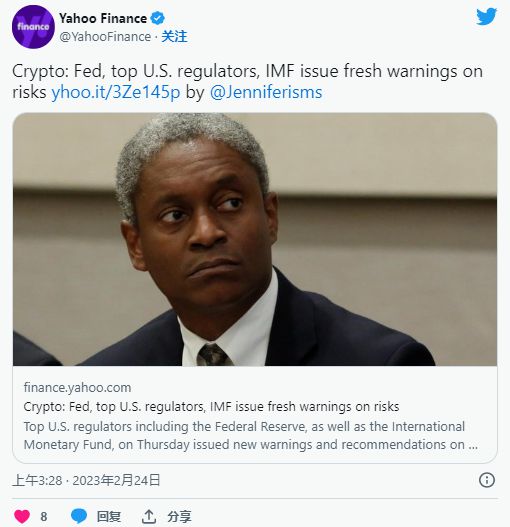Open the card headline about Crypto warnings
Screen dimensions: 510x527
click(211, 407)
